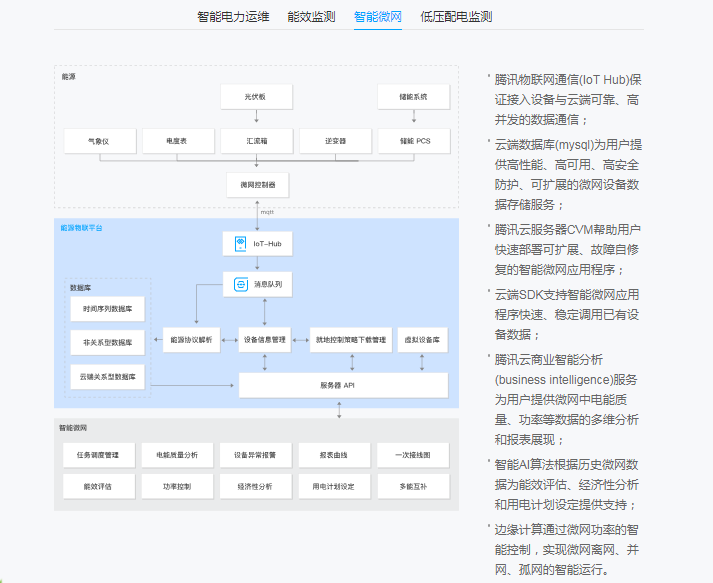
Task: Go to the 低压配电监测 tab
Action: (x=456, y=17)
